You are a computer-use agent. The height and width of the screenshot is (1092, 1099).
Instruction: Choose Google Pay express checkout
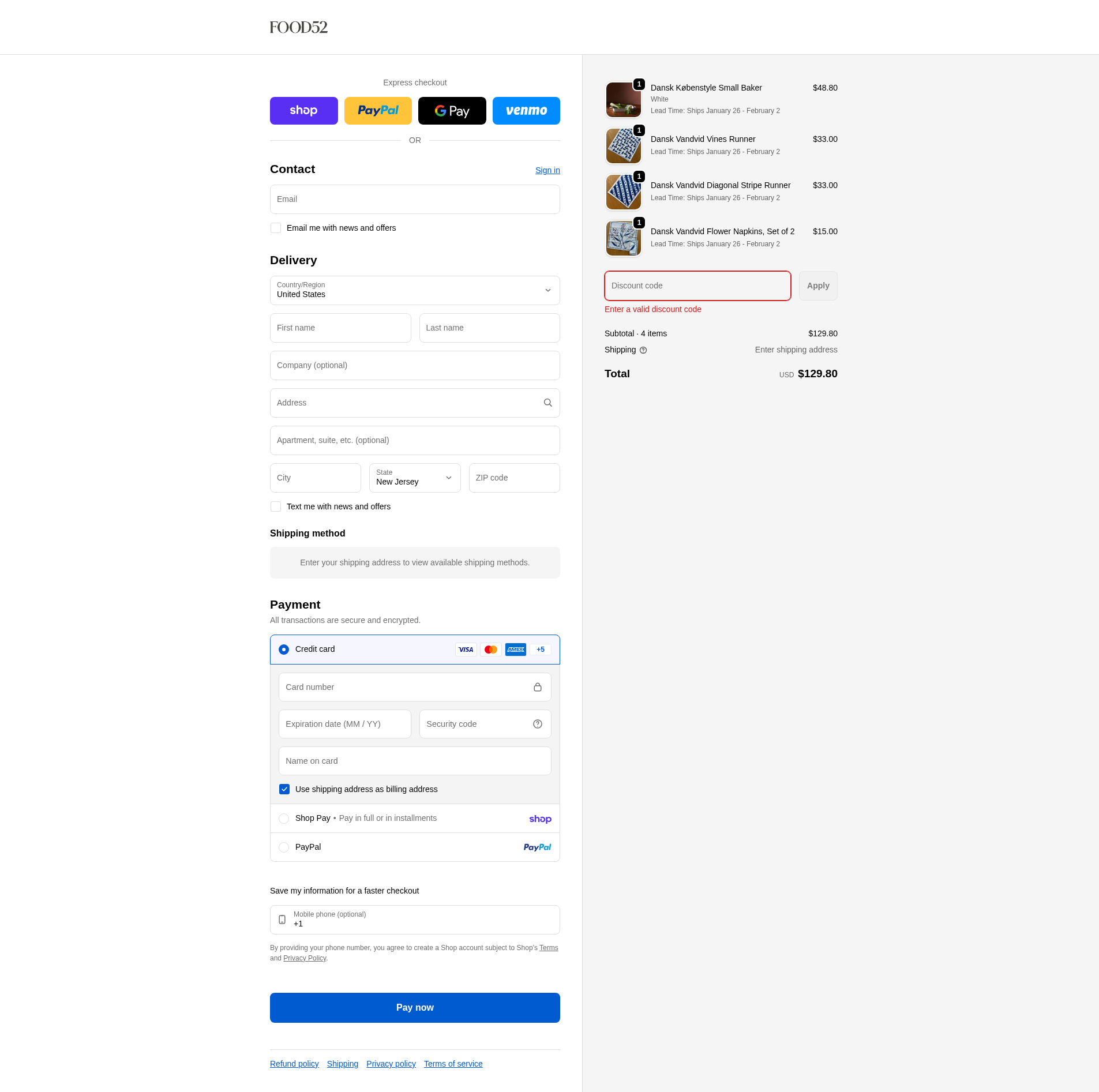click(452, 110)
